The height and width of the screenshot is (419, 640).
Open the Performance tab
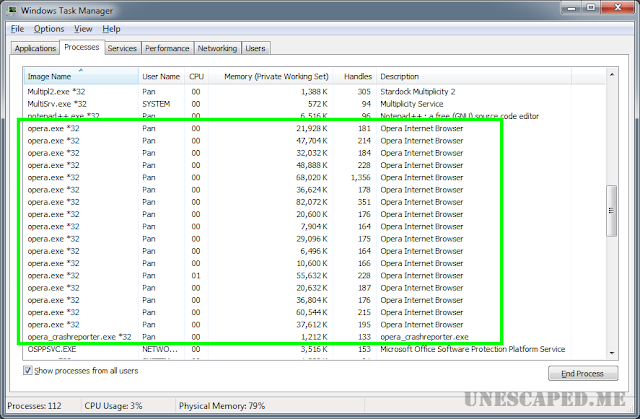pos(167,48)
